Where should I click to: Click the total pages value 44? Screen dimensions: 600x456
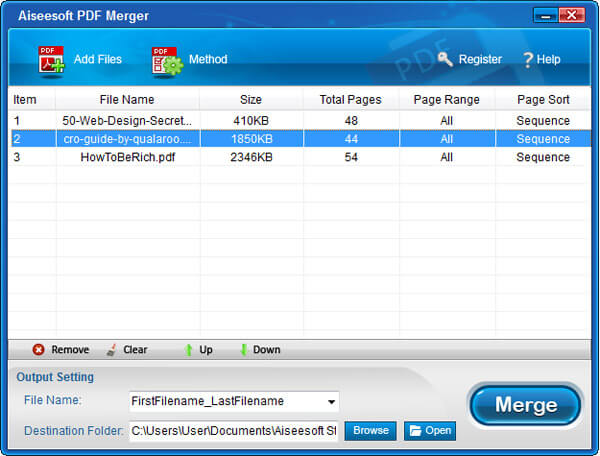coord(351,139)
